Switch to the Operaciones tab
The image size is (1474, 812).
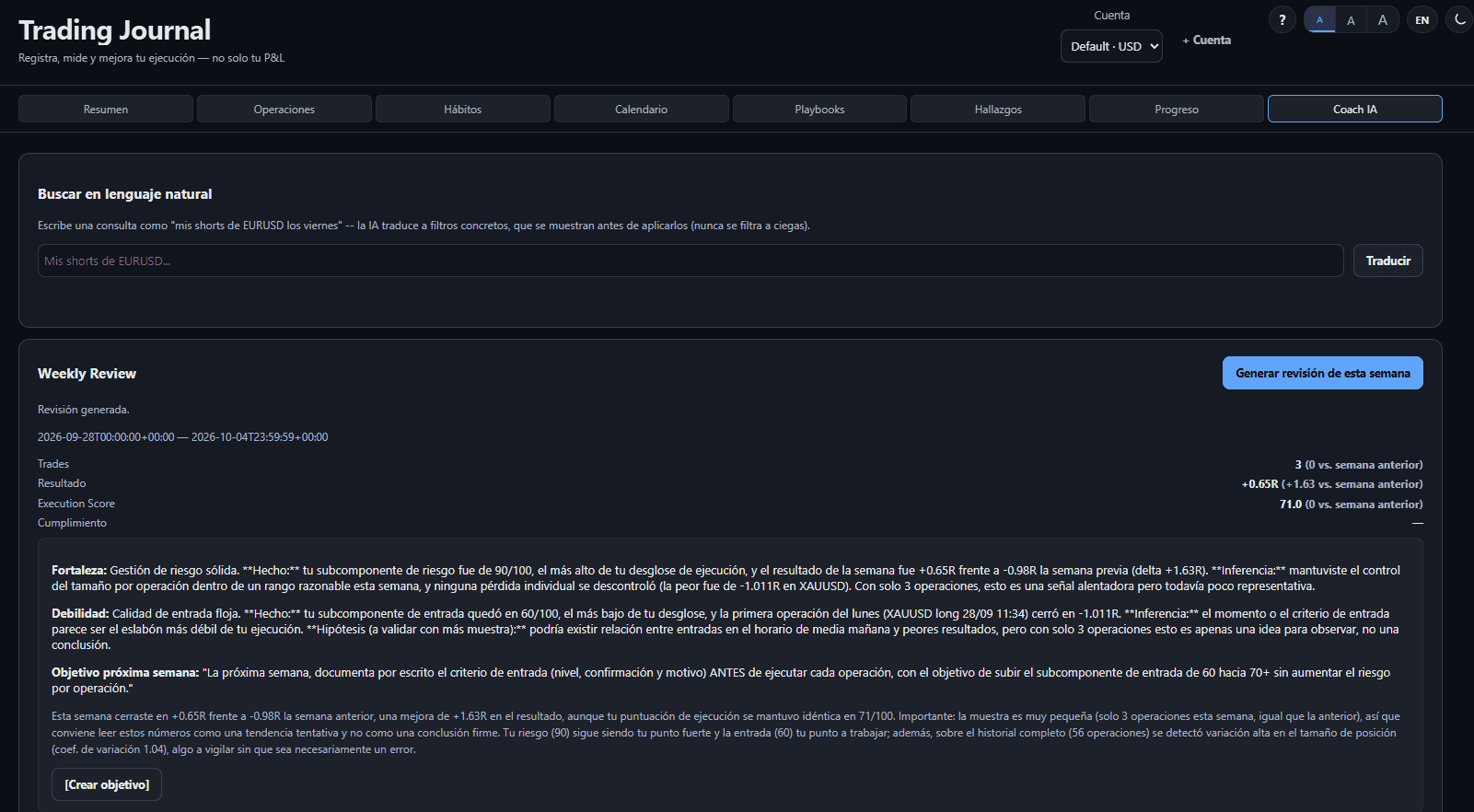(284, 109)
